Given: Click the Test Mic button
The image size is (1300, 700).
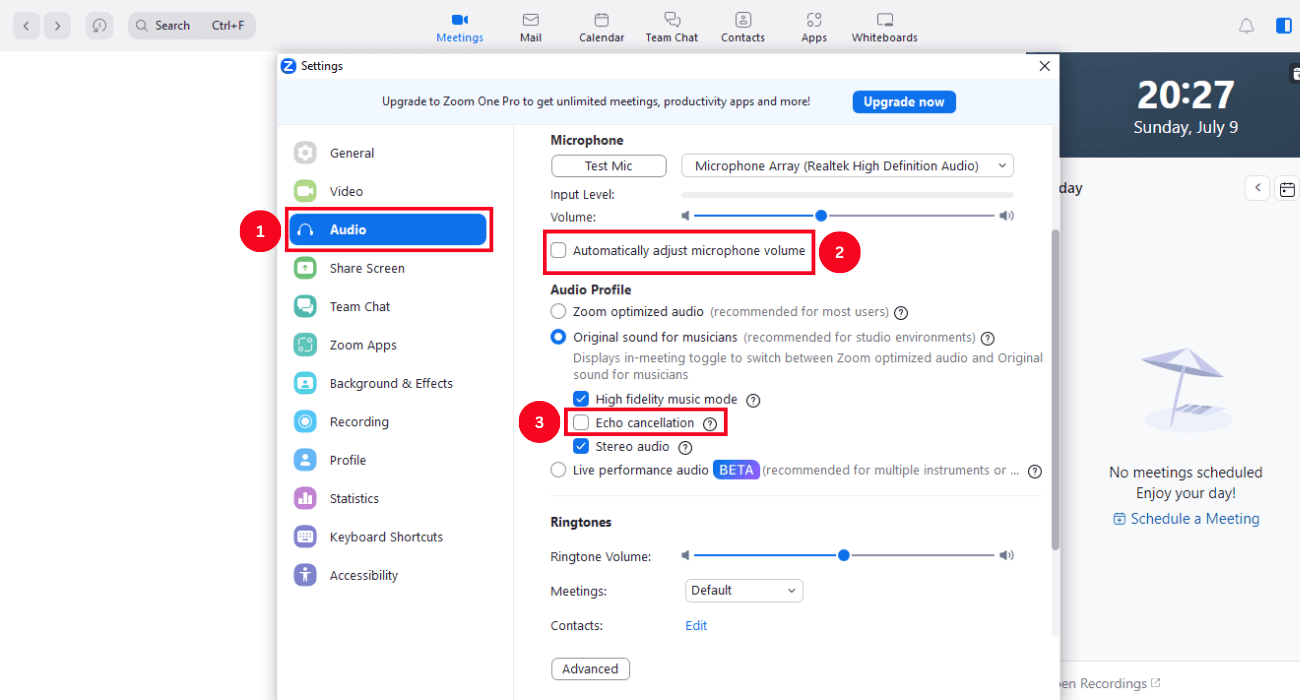Looking at the screenshot, I should [609, 166].
